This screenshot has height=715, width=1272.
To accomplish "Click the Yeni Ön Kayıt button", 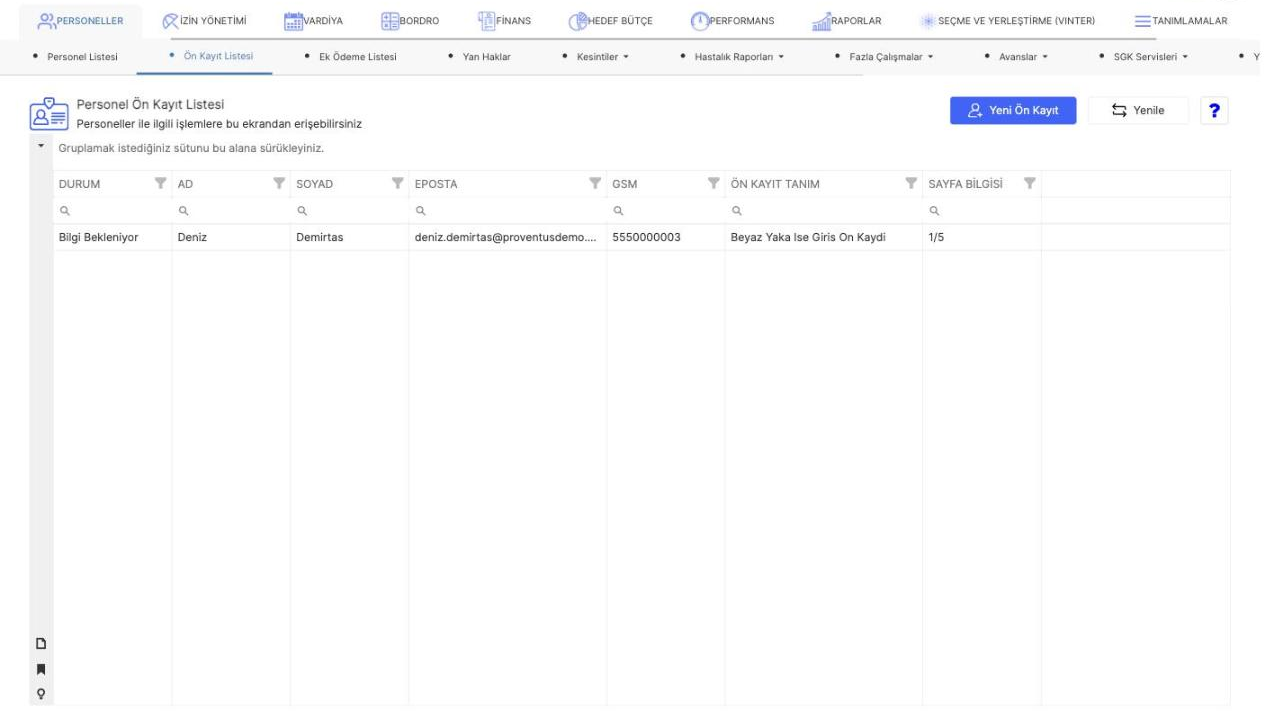I will [x=1013, y=111].
